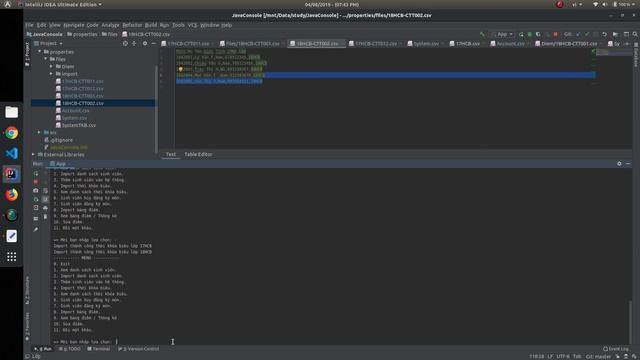This screenshot has height=360, width=640.
Task: Select SystemTKB.csv in project tree
Action: [x=78, y=125]
